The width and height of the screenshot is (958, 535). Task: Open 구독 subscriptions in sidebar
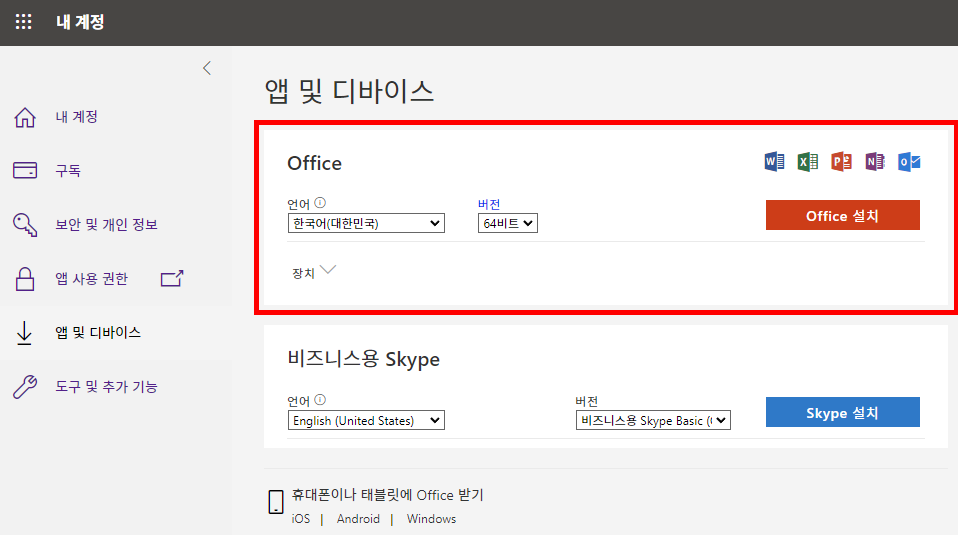click(x=68, y=171)
